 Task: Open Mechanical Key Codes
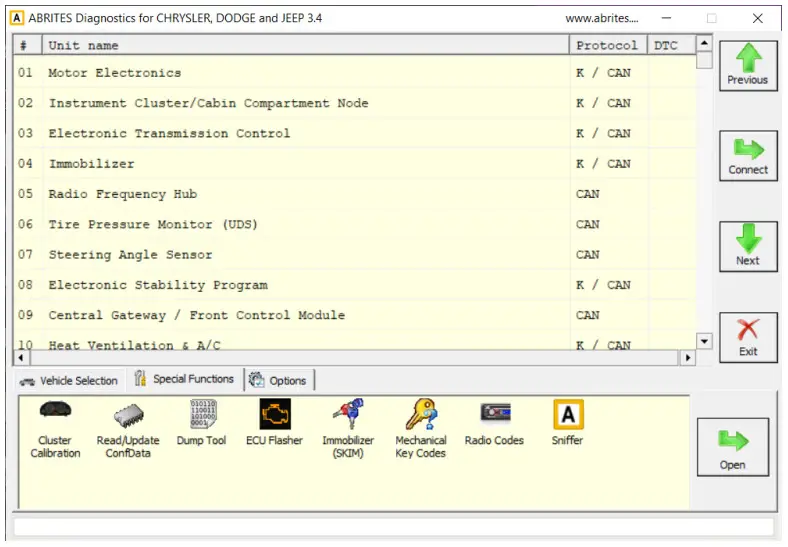pos(421,429)
